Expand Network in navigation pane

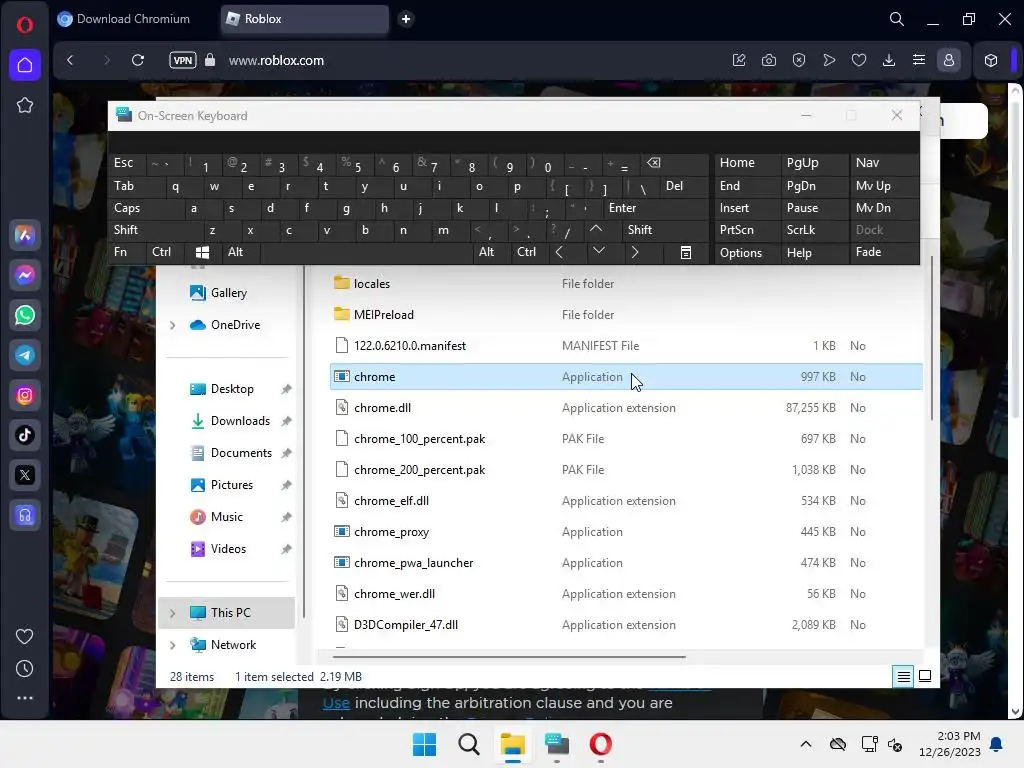[172, 645]
